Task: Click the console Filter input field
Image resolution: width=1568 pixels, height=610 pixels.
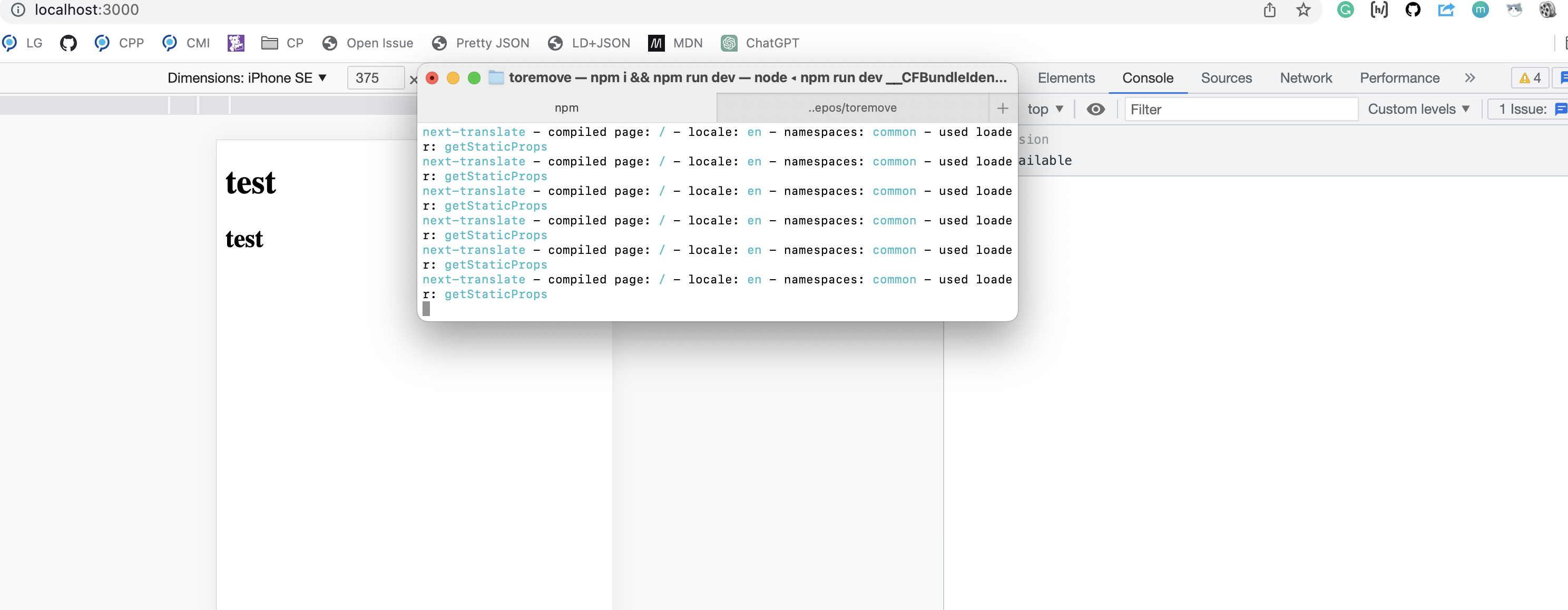Action: pos(1240,110)
